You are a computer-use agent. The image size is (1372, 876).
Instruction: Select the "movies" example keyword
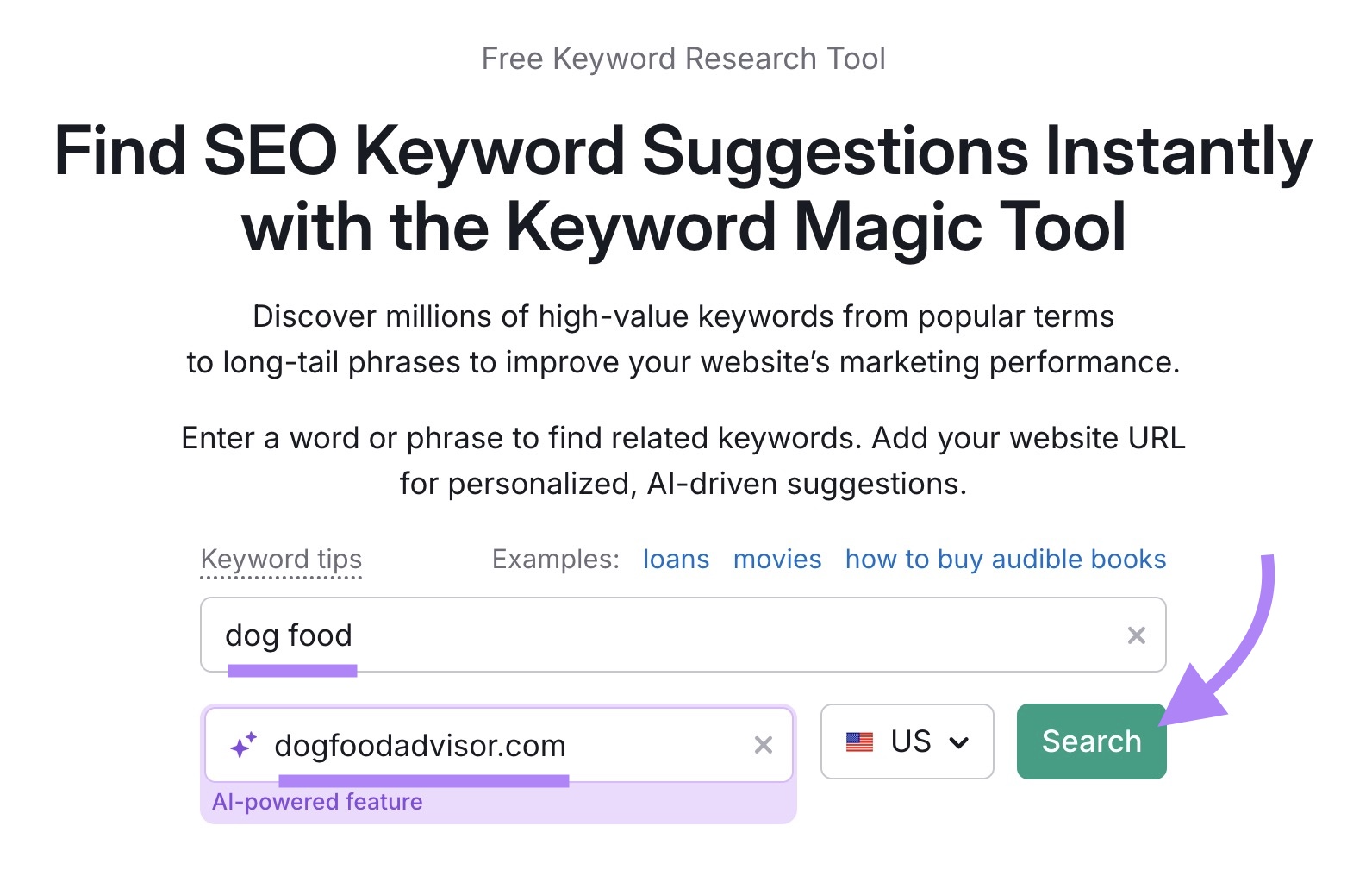tap(776, 559)
